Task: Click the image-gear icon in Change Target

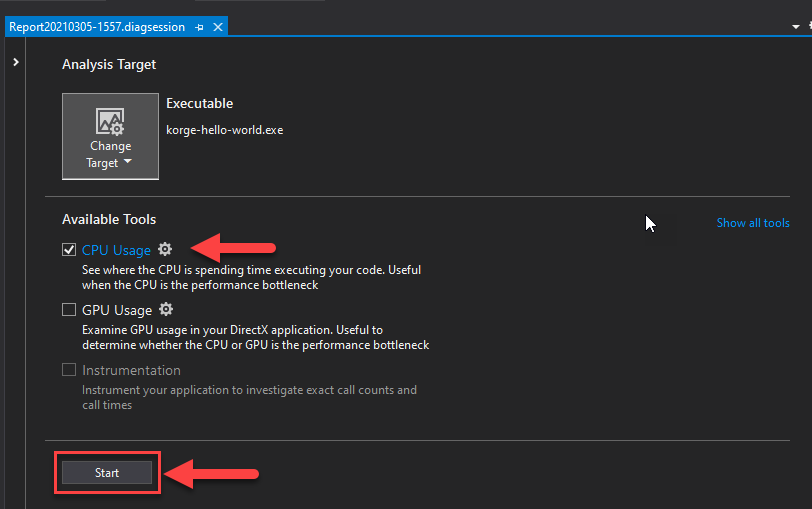Action: coord(110,122)
